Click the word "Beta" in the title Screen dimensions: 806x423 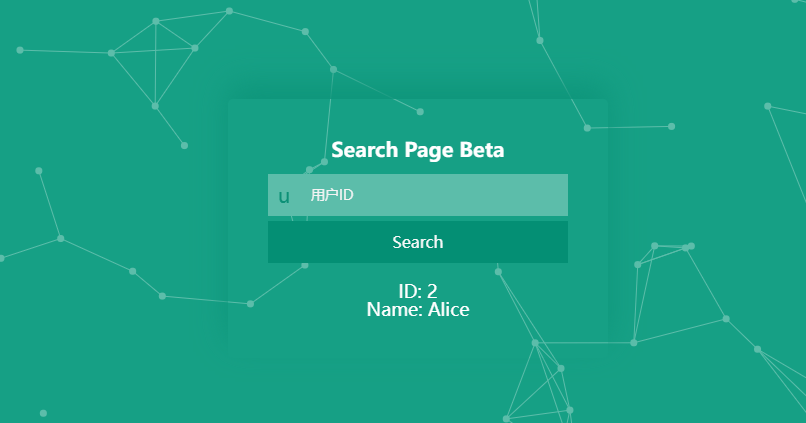point(481,150)
